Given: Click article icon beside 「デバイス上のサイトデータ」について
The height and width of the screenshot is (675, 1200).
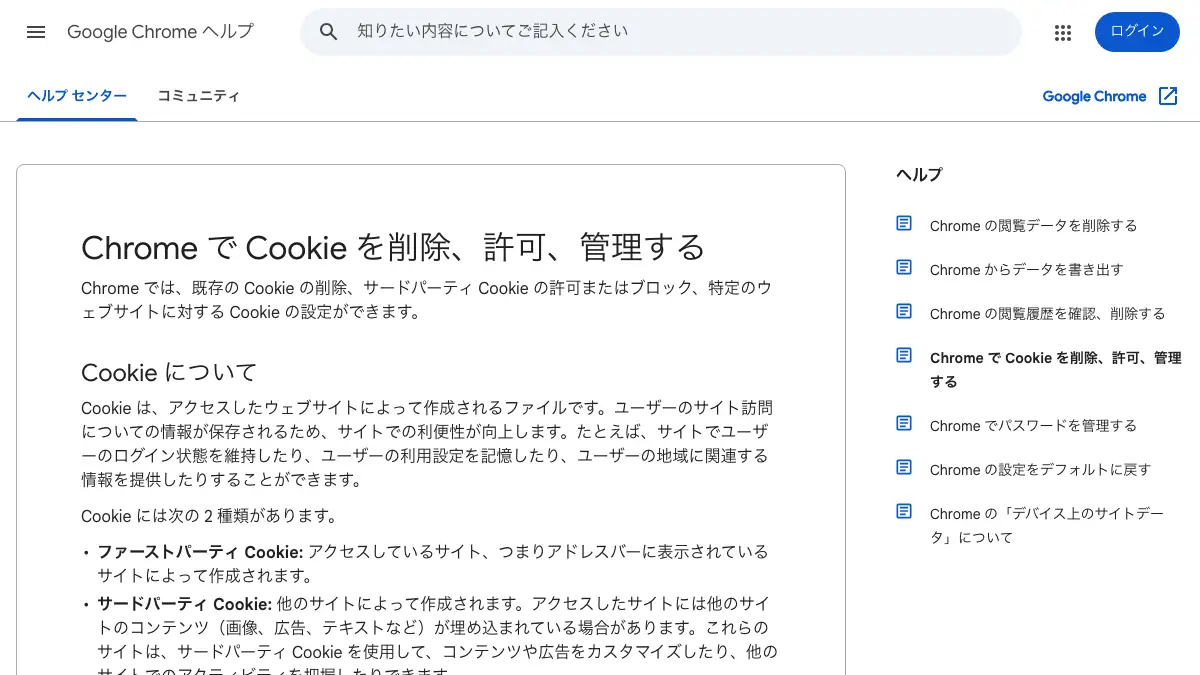Looking at the screenshot, I should pos(904,512).
